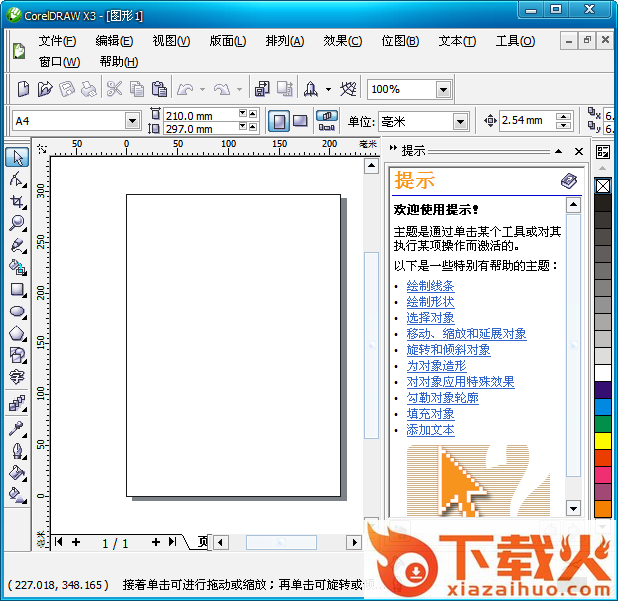
Task: Click the Redo arrow button
Action: tap(222, 89)
